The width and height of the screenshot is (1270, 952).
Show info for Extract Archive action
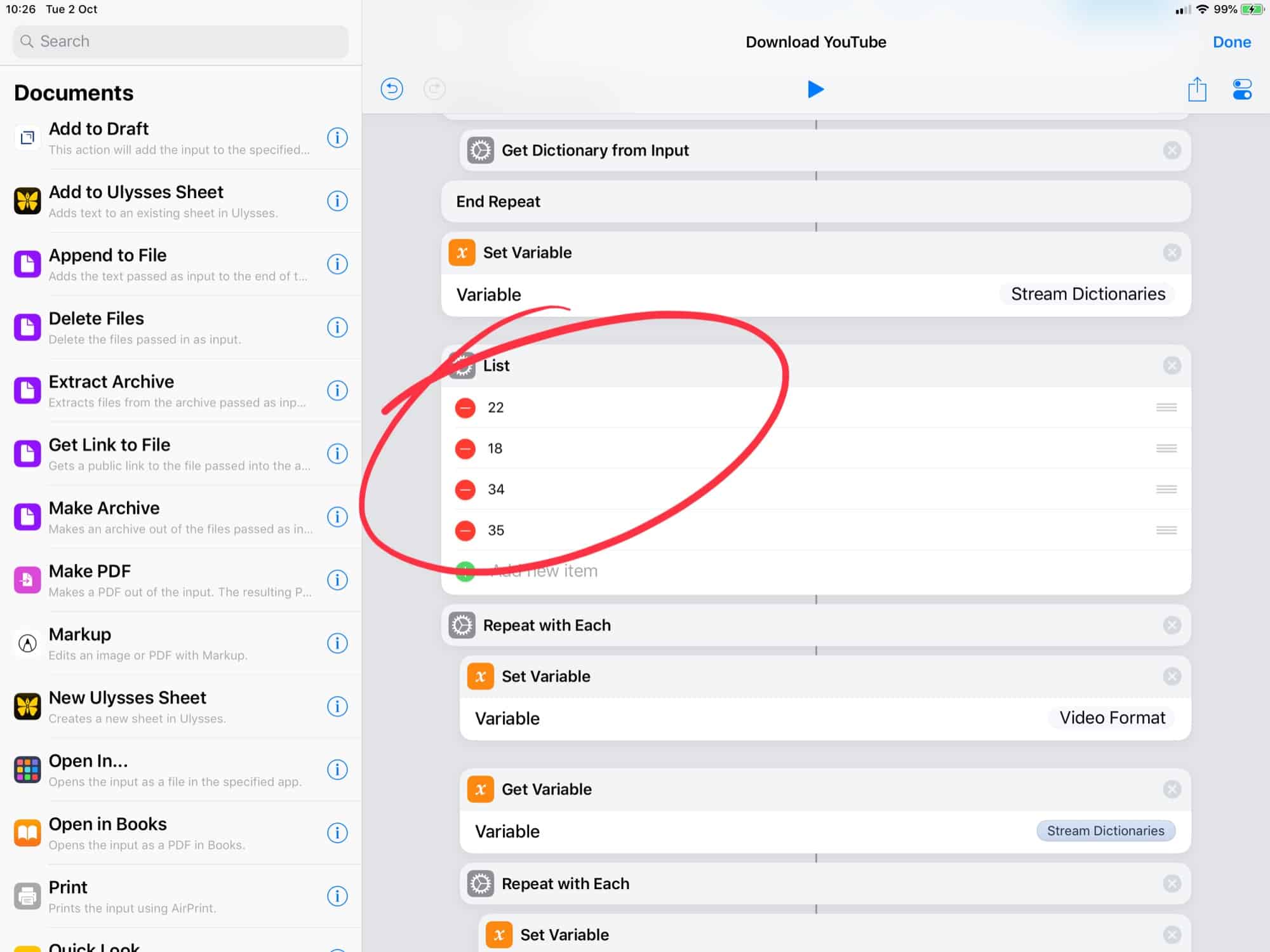[337, 391]
